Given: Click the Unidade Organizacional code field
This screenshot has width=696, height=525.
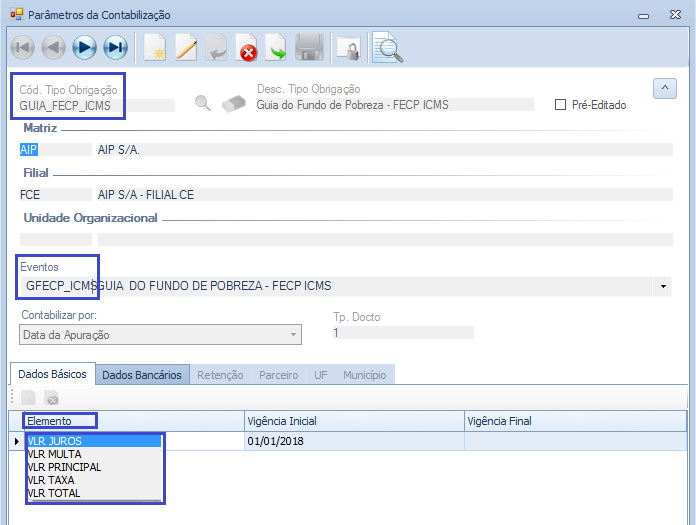Looking at the screenshot, I should coord(55,240).
